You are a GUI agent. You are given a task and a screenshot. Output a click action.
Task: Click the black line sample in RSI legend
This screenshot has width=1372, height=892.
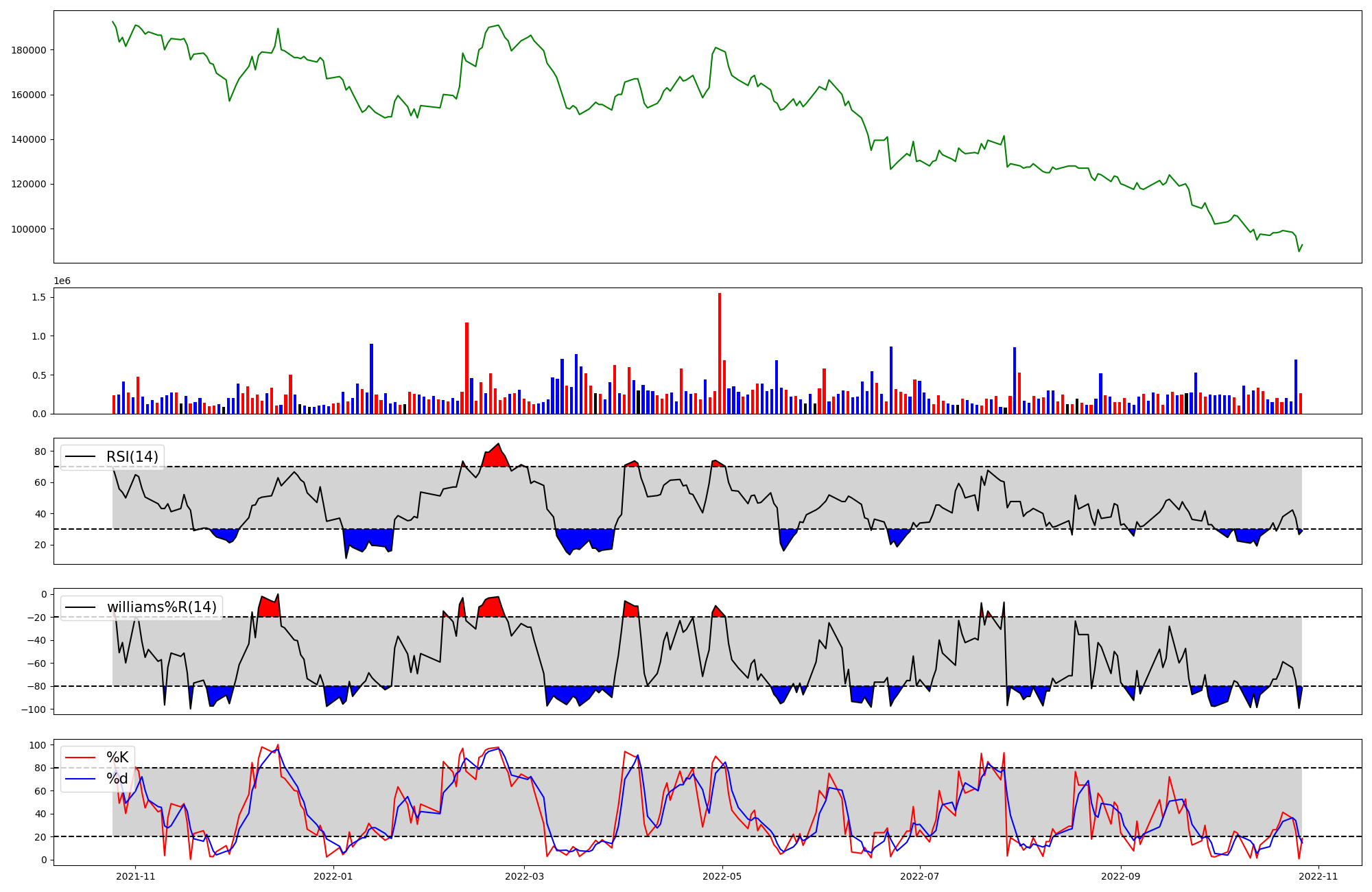(80, 457)
